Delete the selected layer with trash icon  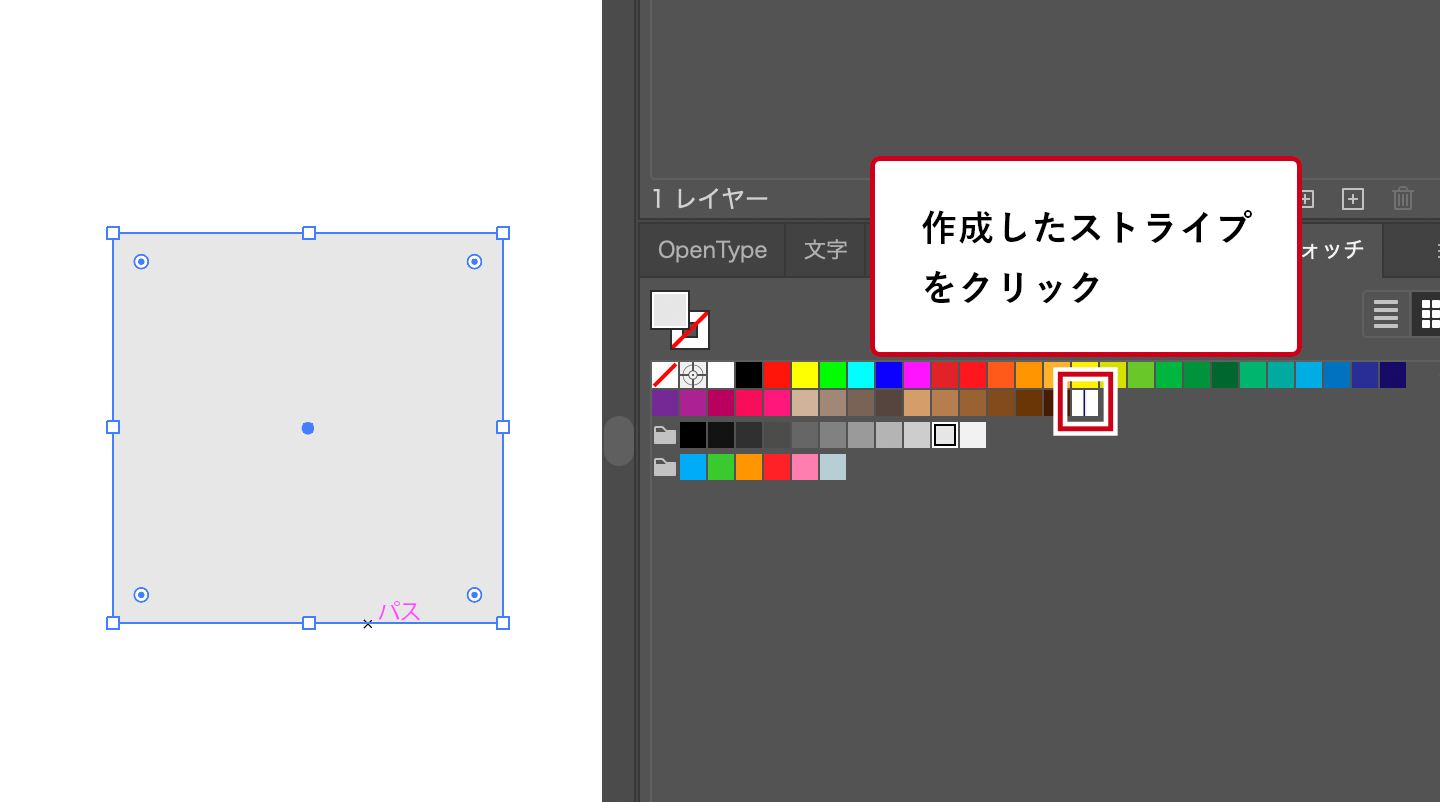[x=1403, y=199]
